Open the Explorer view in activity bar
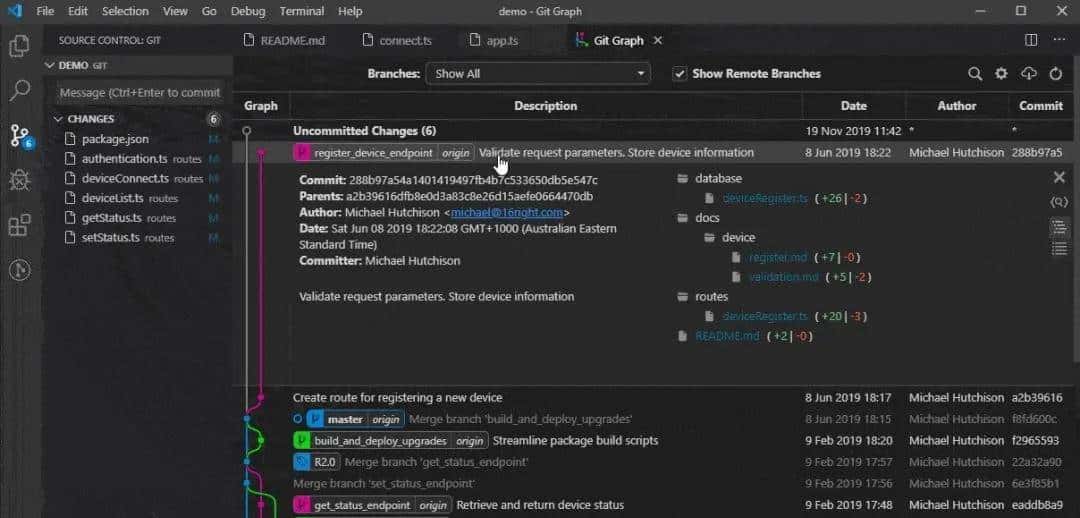The height and width of the screenshot is (518, 1080). click(19, 46)
